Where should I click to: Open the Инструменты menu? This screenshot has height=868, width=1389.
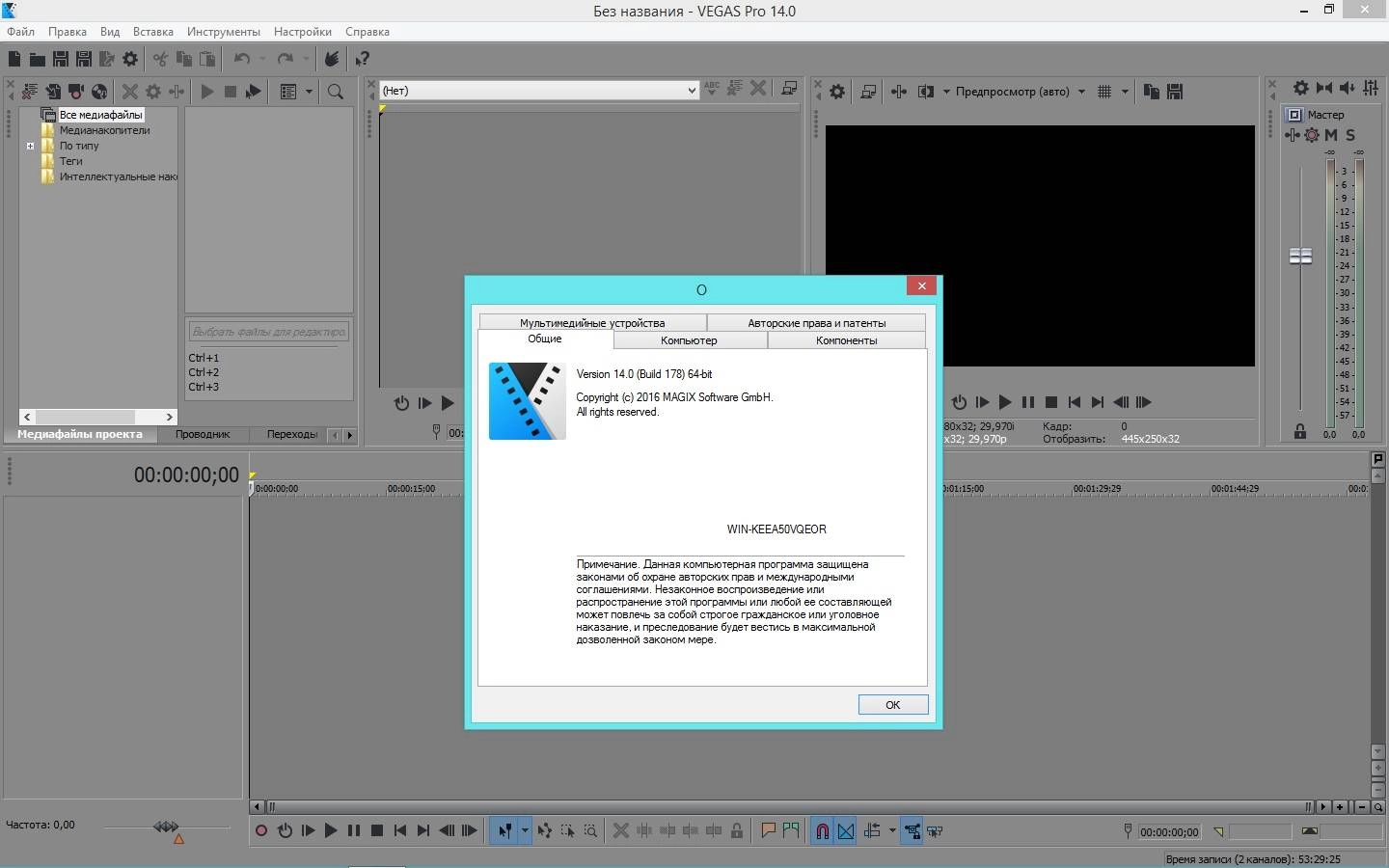click(224, 32)
